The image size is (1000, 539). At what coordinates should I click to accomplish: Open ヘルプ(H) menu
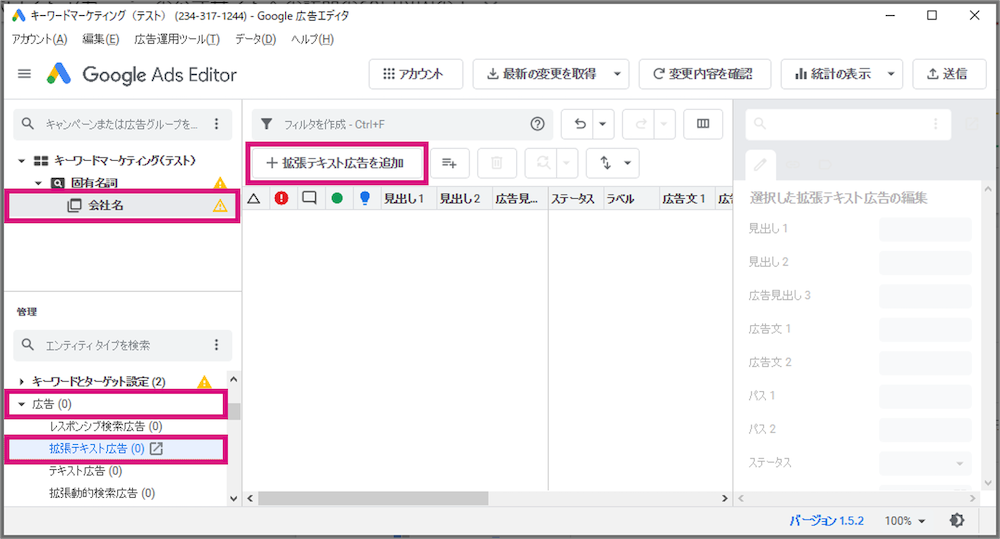[312, 40]
